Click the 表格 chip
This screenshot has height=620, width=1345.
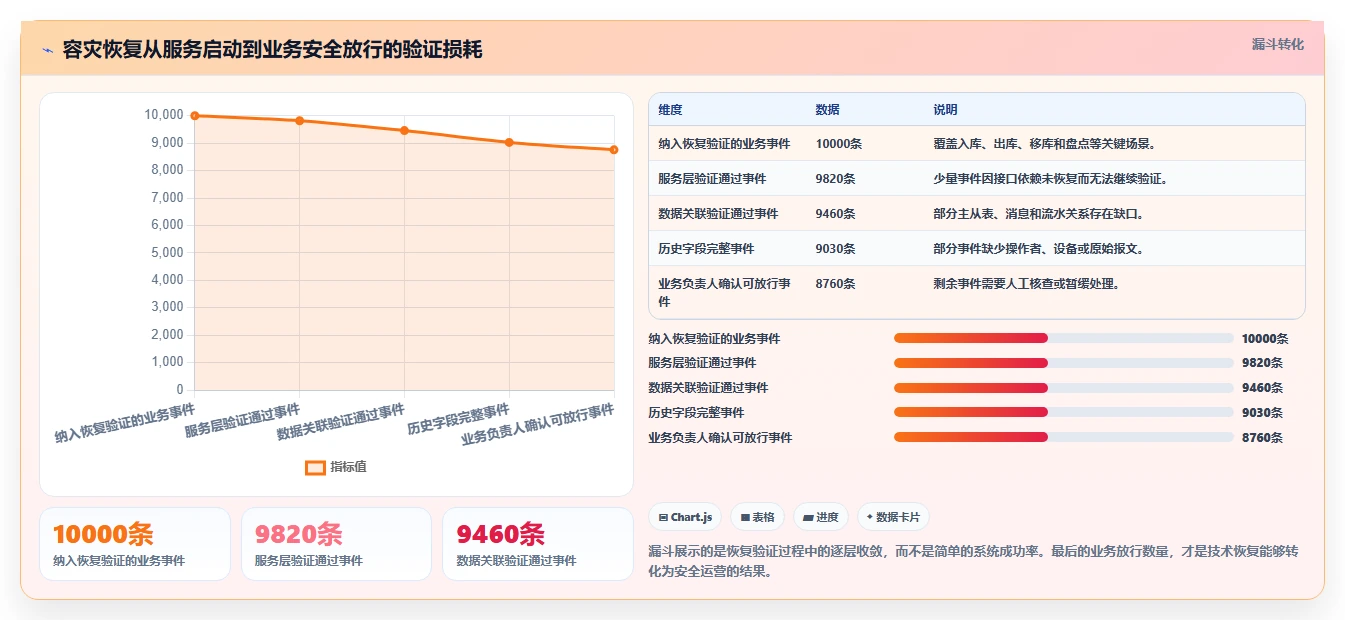758,517
